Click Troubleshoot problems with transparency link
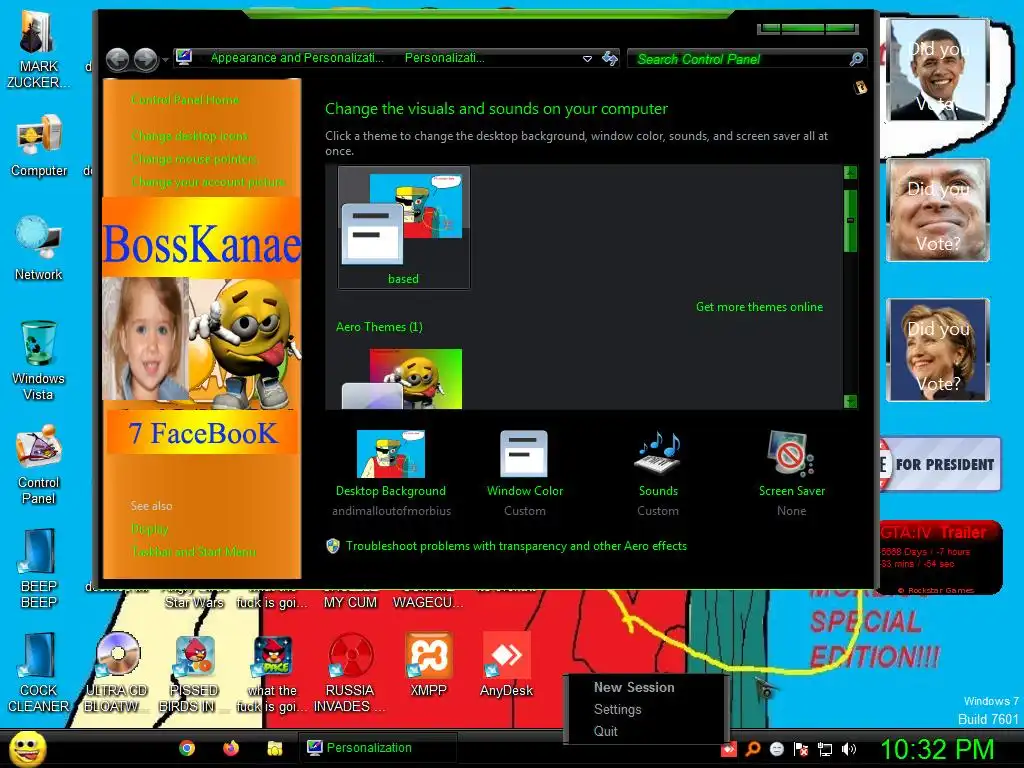 (516, 545)
